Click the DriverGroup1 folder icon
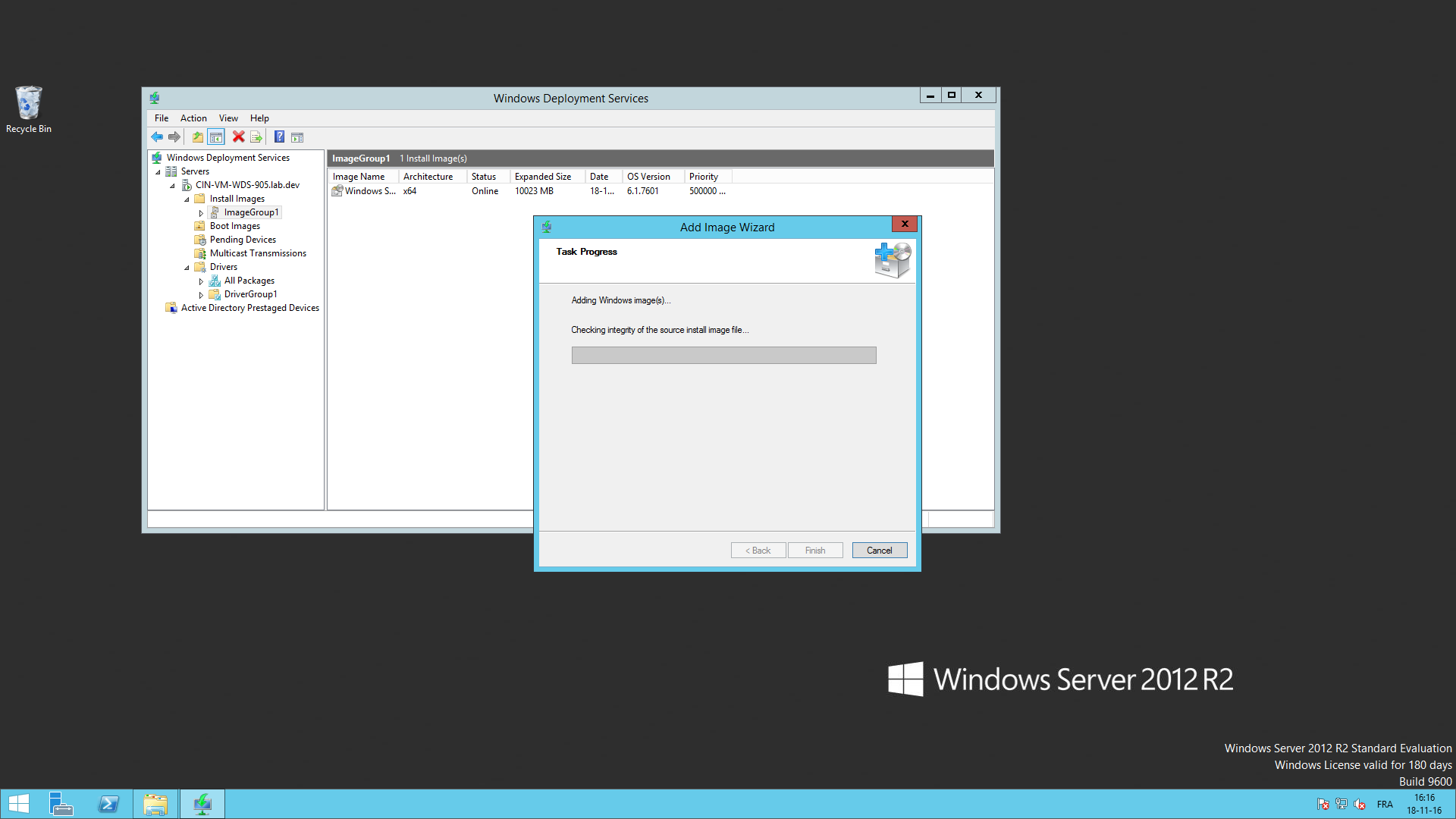 [215, 294]
